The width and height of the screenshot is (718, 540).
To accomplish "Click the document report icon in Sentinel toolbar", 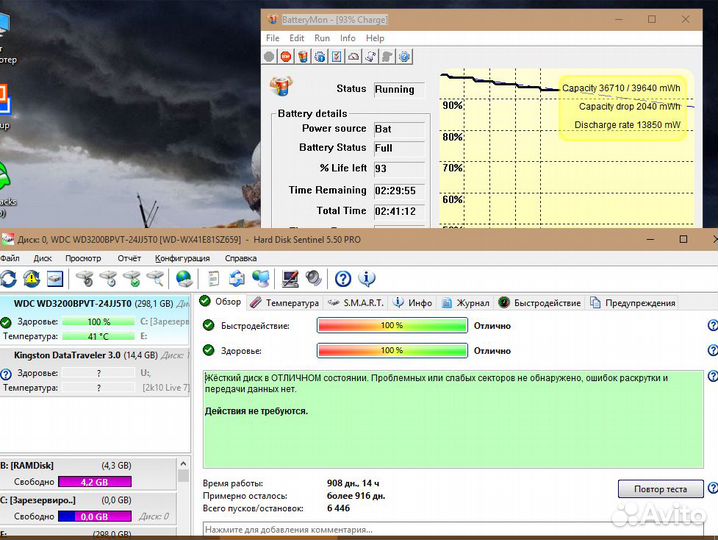I will (x=213, y=279).
